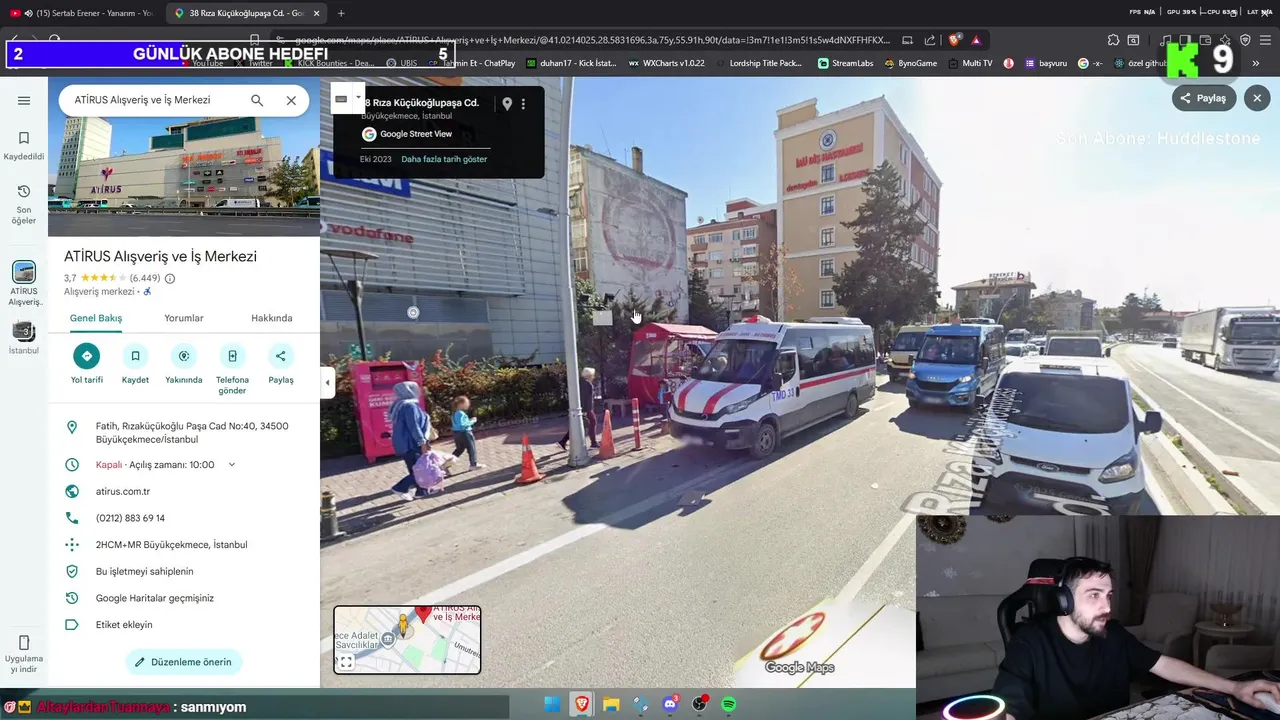Click Daha fazla tarih göster link
1280x720 pixels.
point(444,159)
